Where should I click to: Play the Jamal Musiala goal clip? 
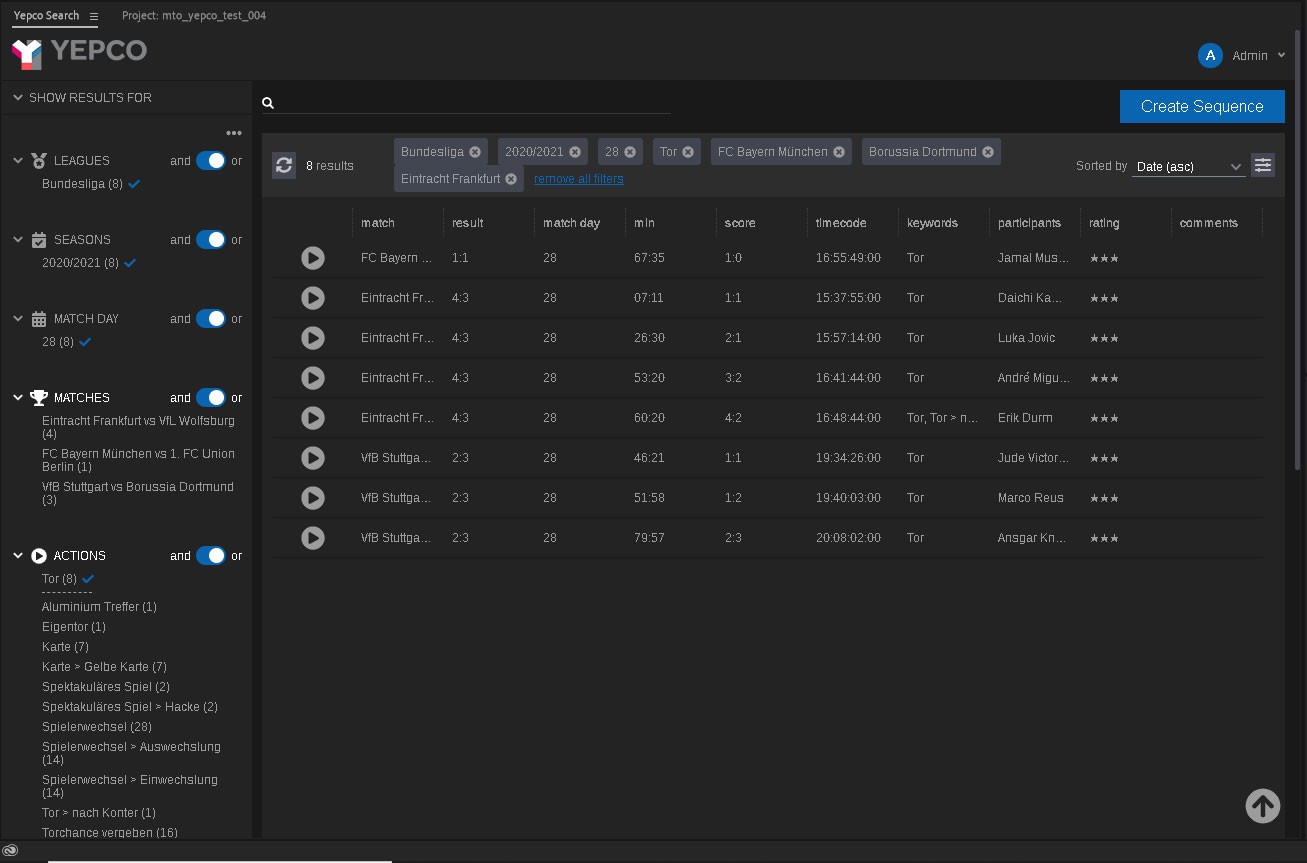click(313, 258)
